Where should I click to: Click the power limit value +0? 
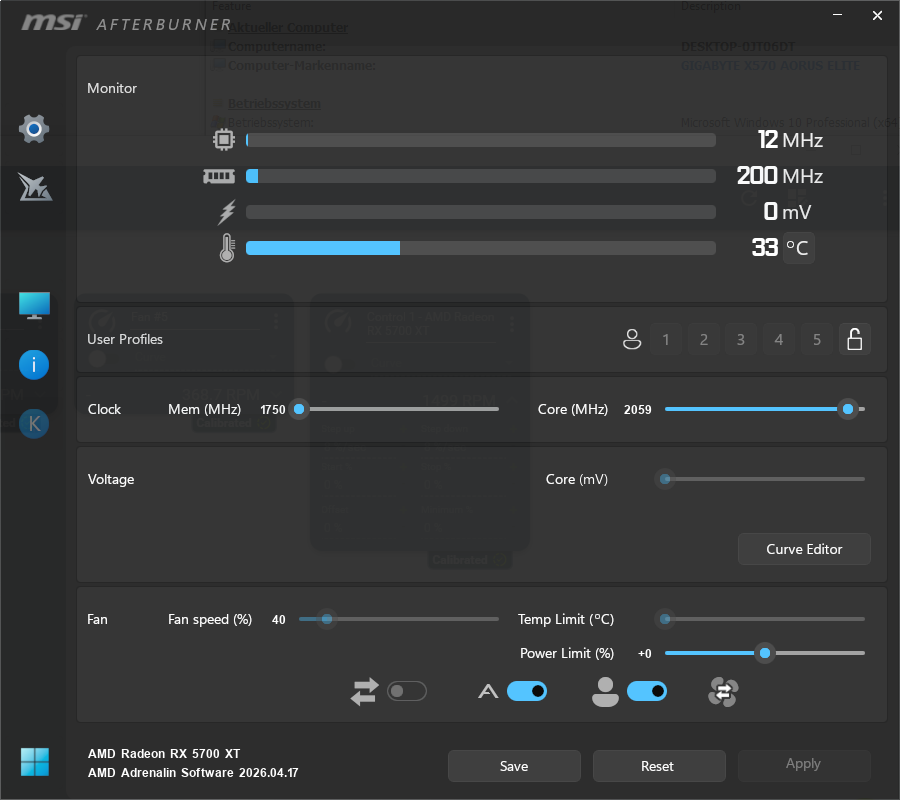645,654
